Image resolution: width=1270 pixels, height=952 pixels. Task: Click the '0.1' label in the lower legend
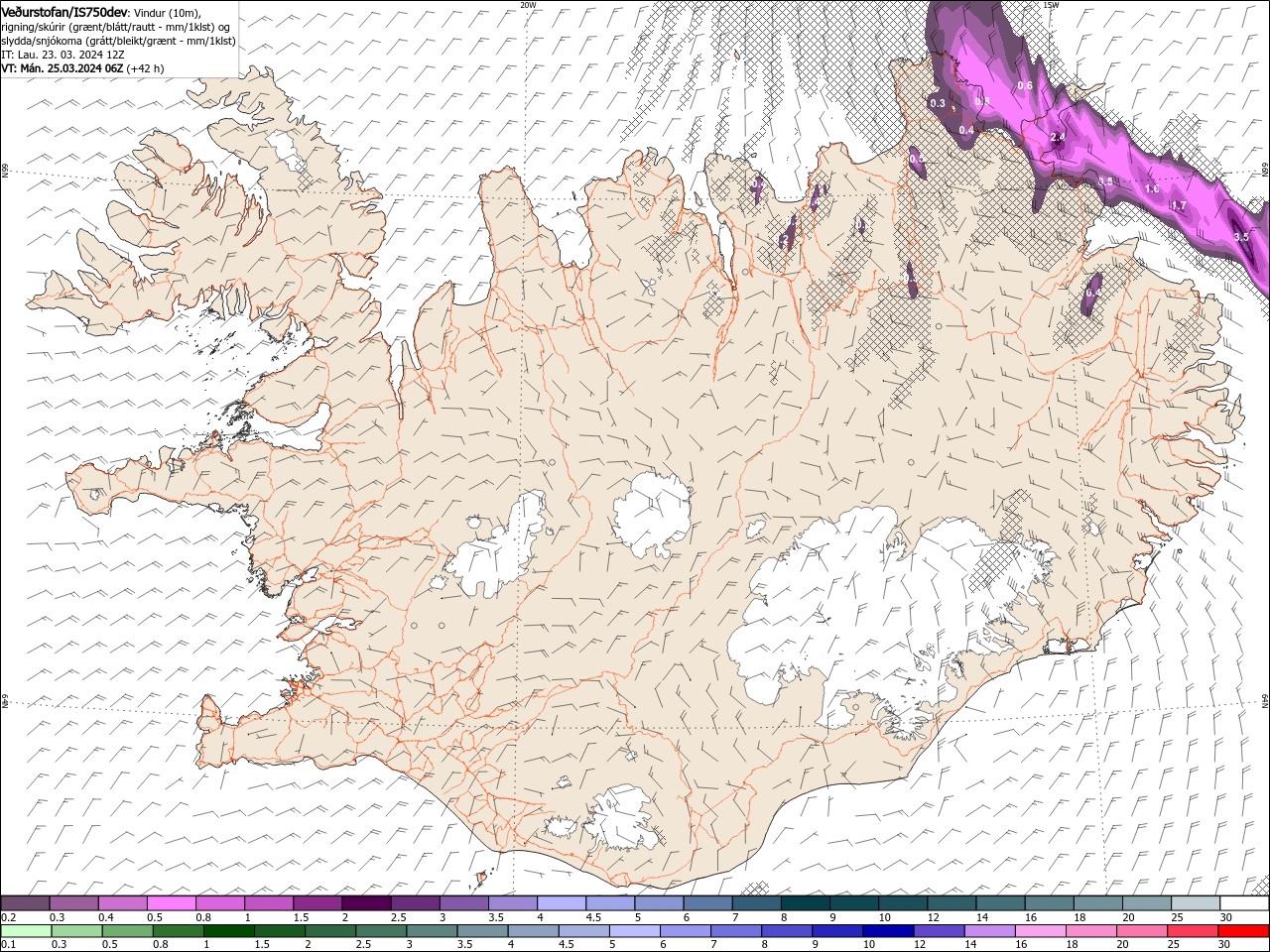[x=8, y=945]
